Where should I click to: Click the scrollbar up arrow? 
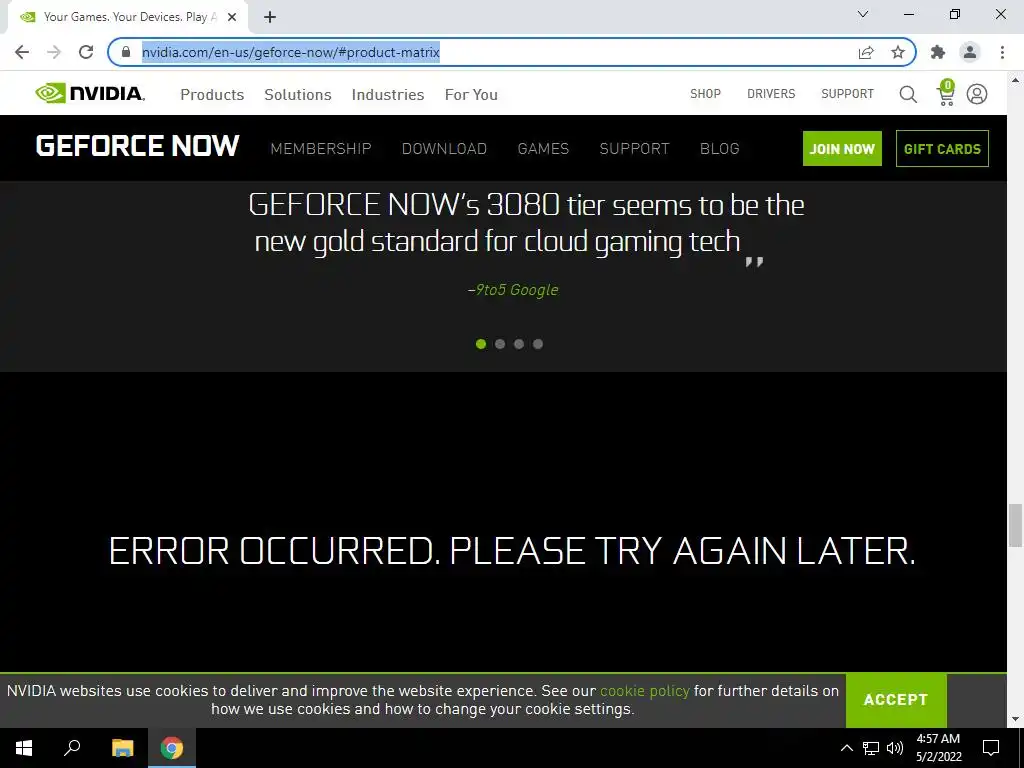tap(1015, 80)
